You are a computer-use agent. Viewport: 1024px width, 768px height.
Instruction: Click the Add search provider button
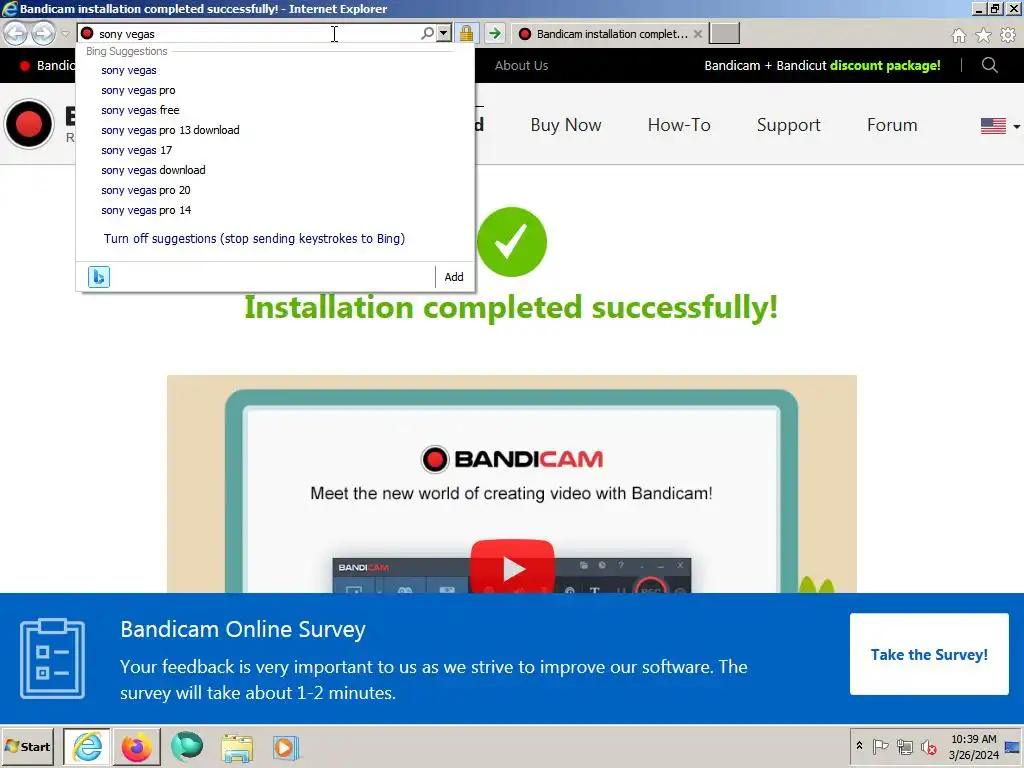[x=454, y=277]
